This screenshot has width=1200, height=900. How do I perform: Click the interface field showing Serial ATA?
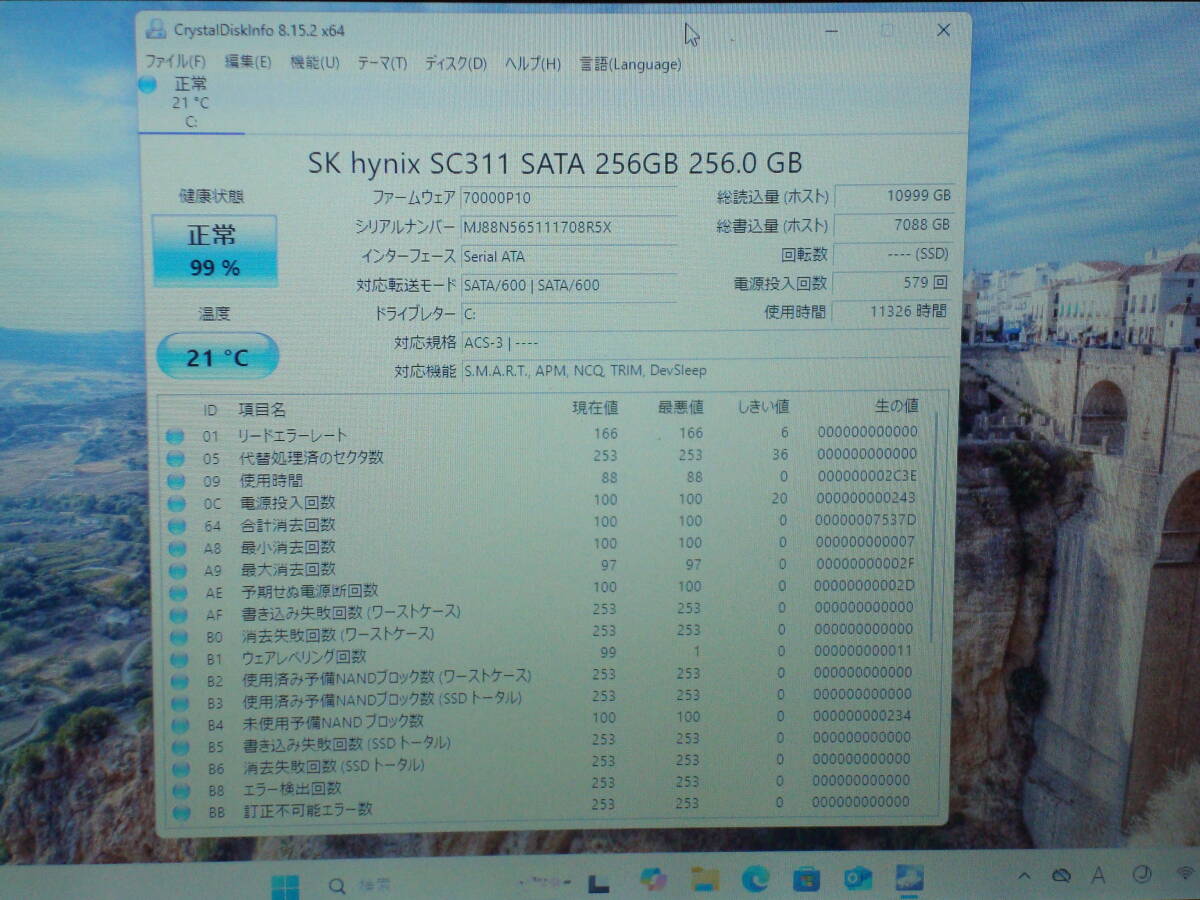(x=568, y=256)
